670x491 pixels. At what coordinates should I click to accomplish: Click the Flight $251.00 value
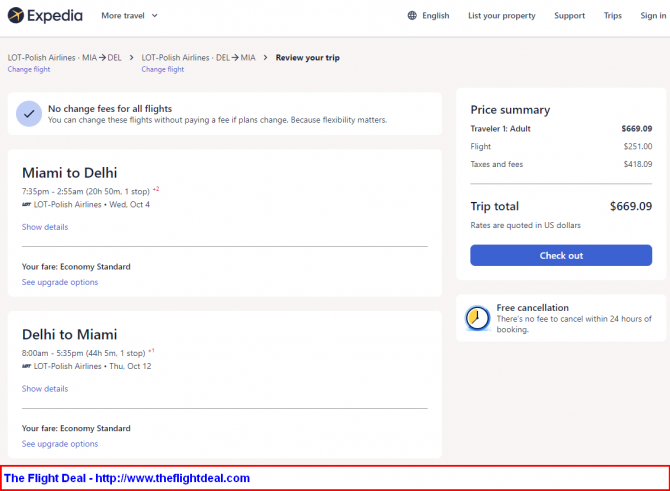click(638, 147)
